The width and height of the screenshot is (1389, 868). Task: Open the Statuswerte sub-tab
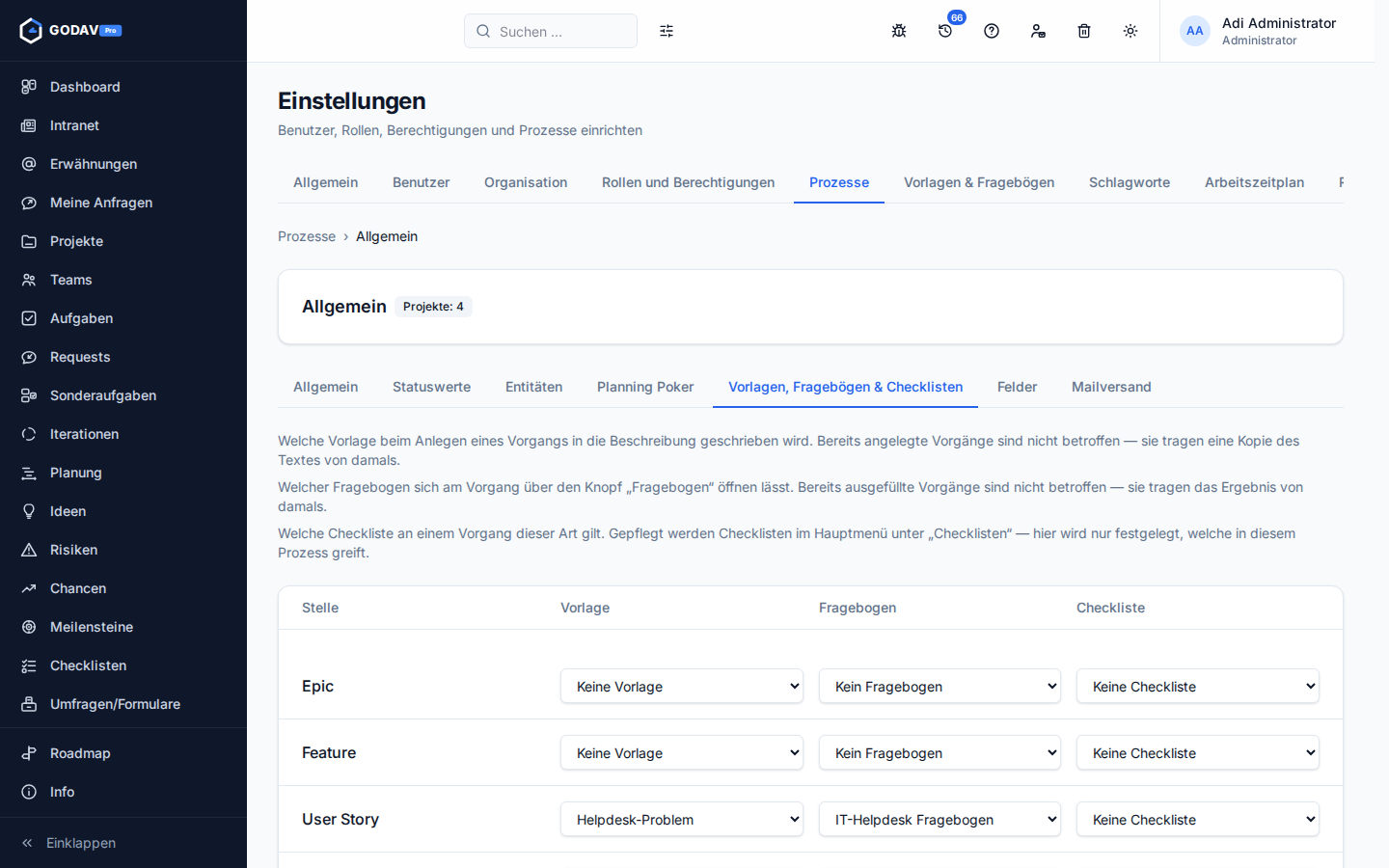tap(431, 387)
